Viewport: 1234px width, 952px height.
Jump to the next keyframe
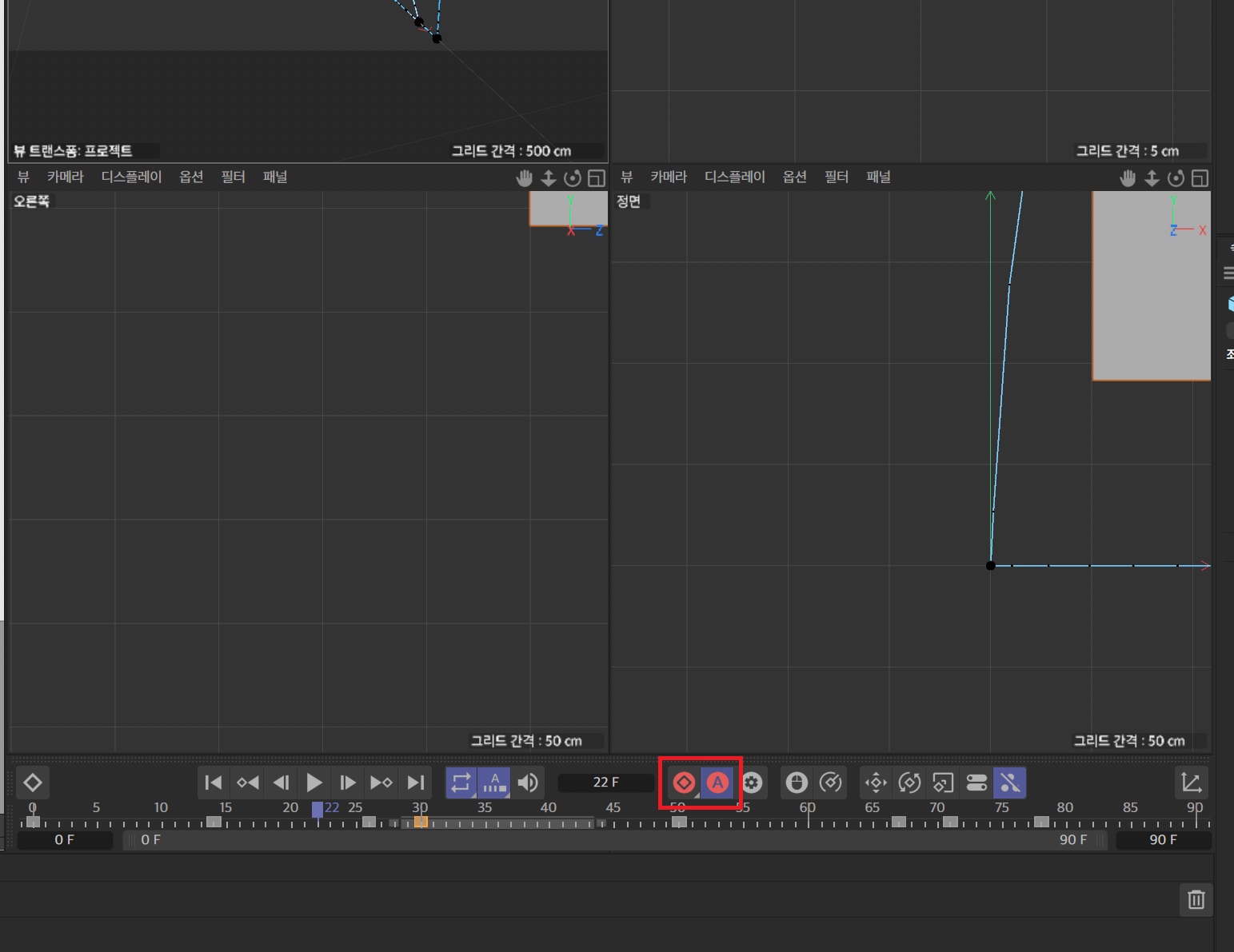[381, 783]
